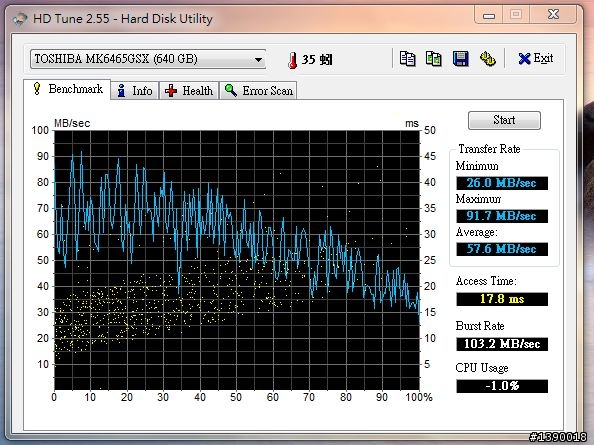Copy screenshot to clipboard icon
The image size is (594, 445).
coord(434,59)
